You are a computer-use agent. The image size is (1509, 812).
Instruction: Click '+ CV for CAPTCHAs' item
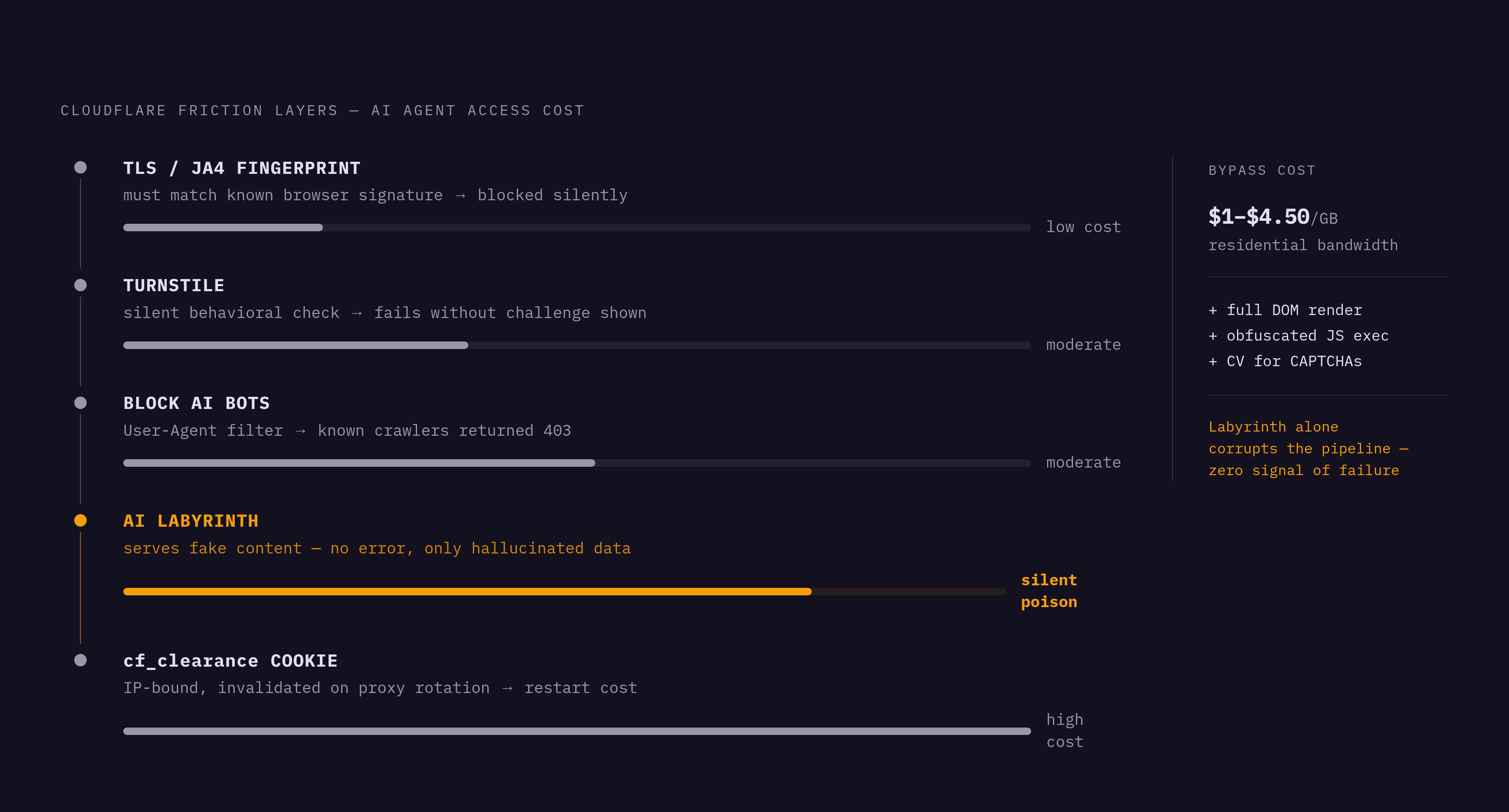[1286, 362]
